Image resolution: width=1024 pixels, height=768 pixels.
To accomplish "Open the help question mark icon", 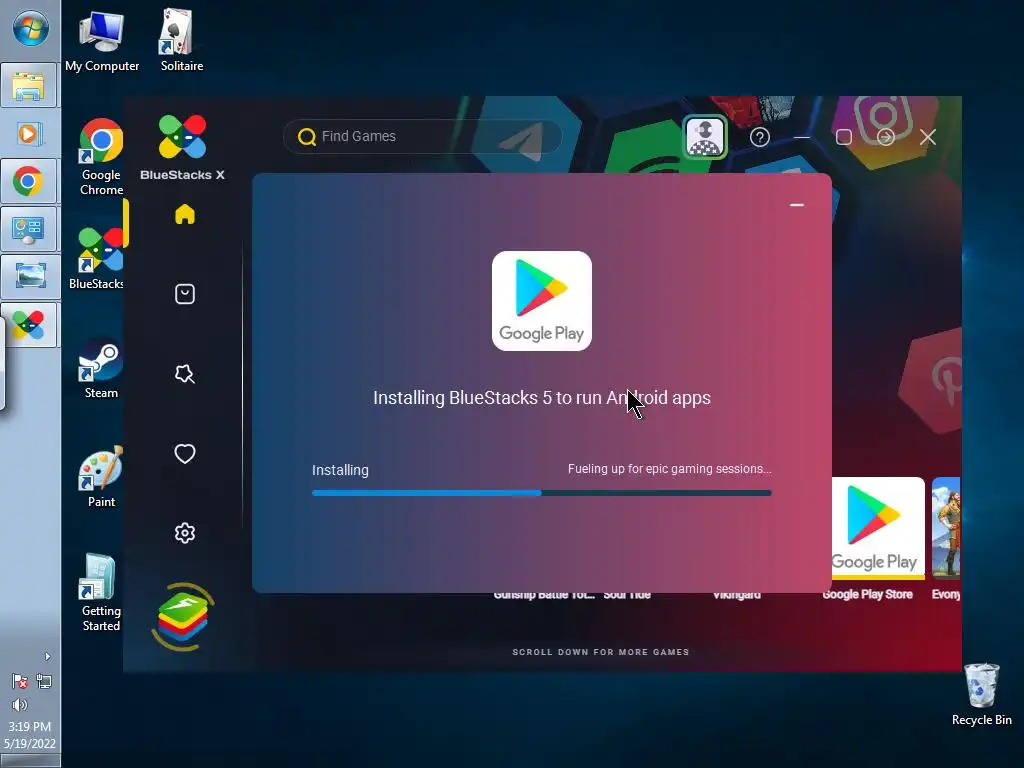I will 760,137.
